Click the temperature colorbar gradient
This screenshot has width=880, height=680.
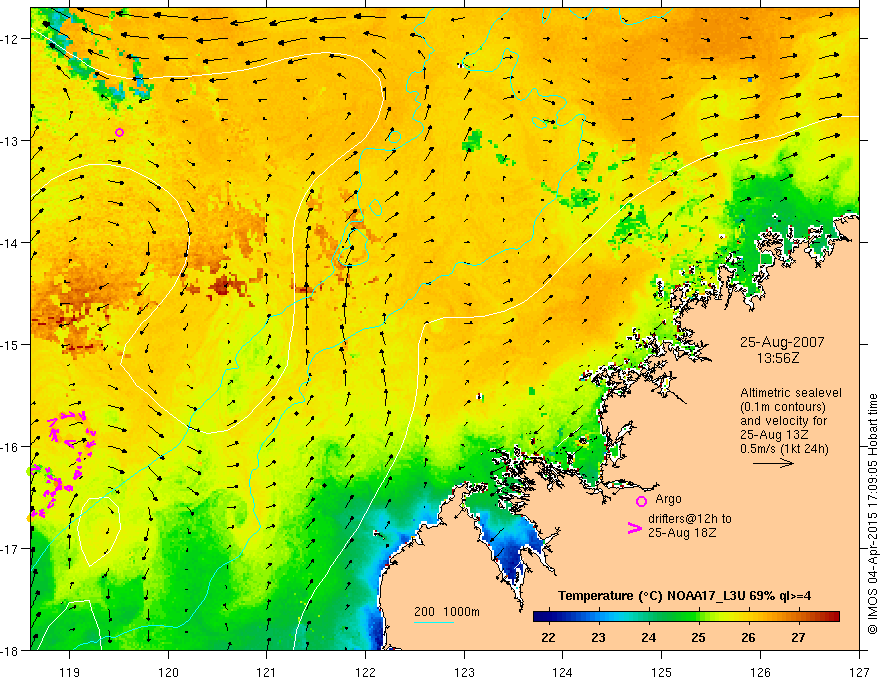(x=686, y=617)
